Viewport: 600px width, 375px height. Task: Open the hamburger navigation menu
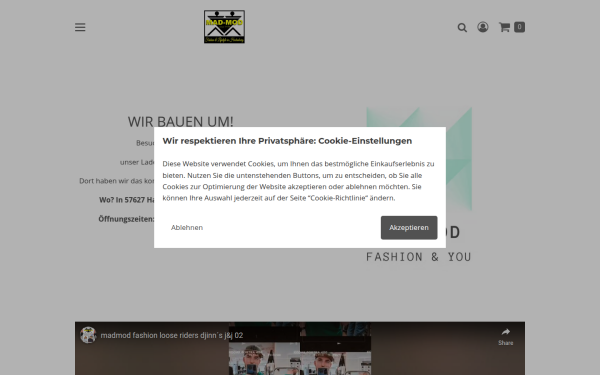click(x=80, y=27)
